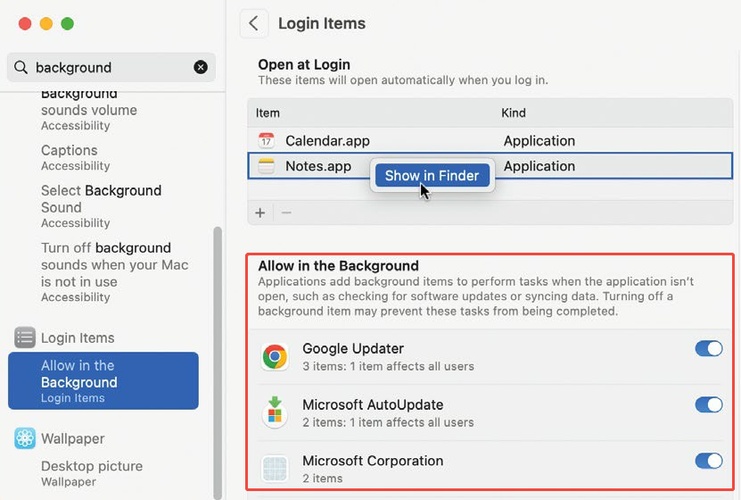741x500 pixels.
Task: Add a login item with plus button
Action: click(x=260, y=213)
